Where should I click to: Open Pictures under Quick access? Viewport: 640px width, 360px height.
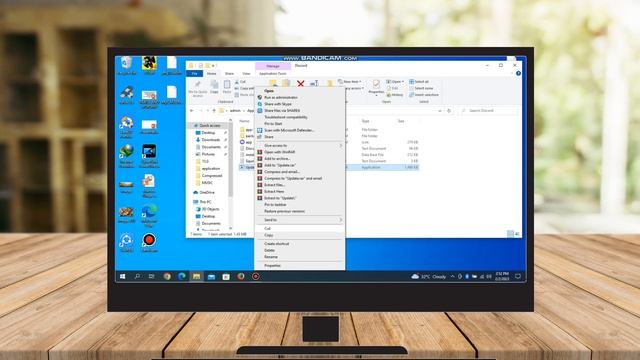(x=208, y=154)
